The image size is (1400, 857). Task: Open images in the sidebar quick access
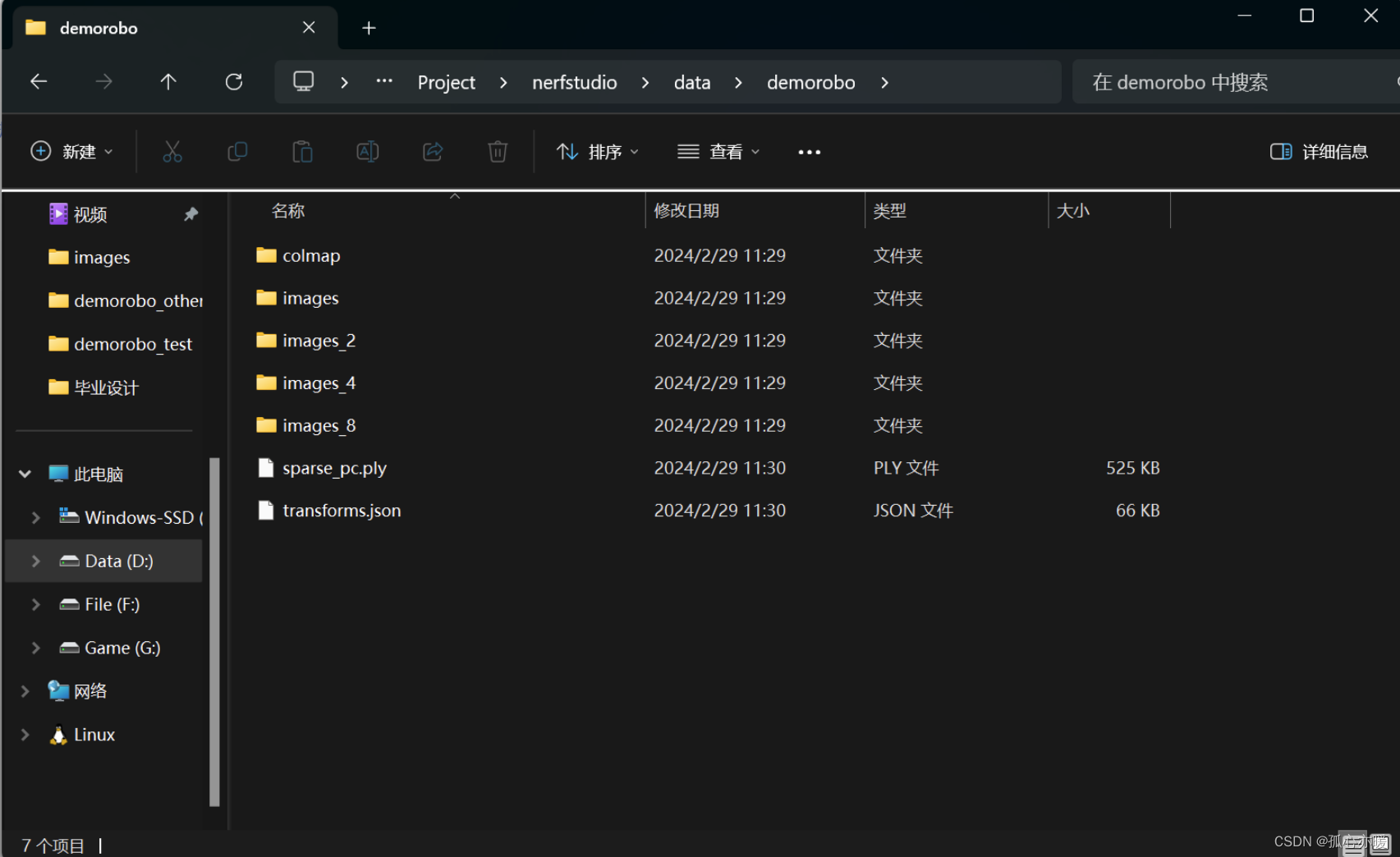point(102,257)
